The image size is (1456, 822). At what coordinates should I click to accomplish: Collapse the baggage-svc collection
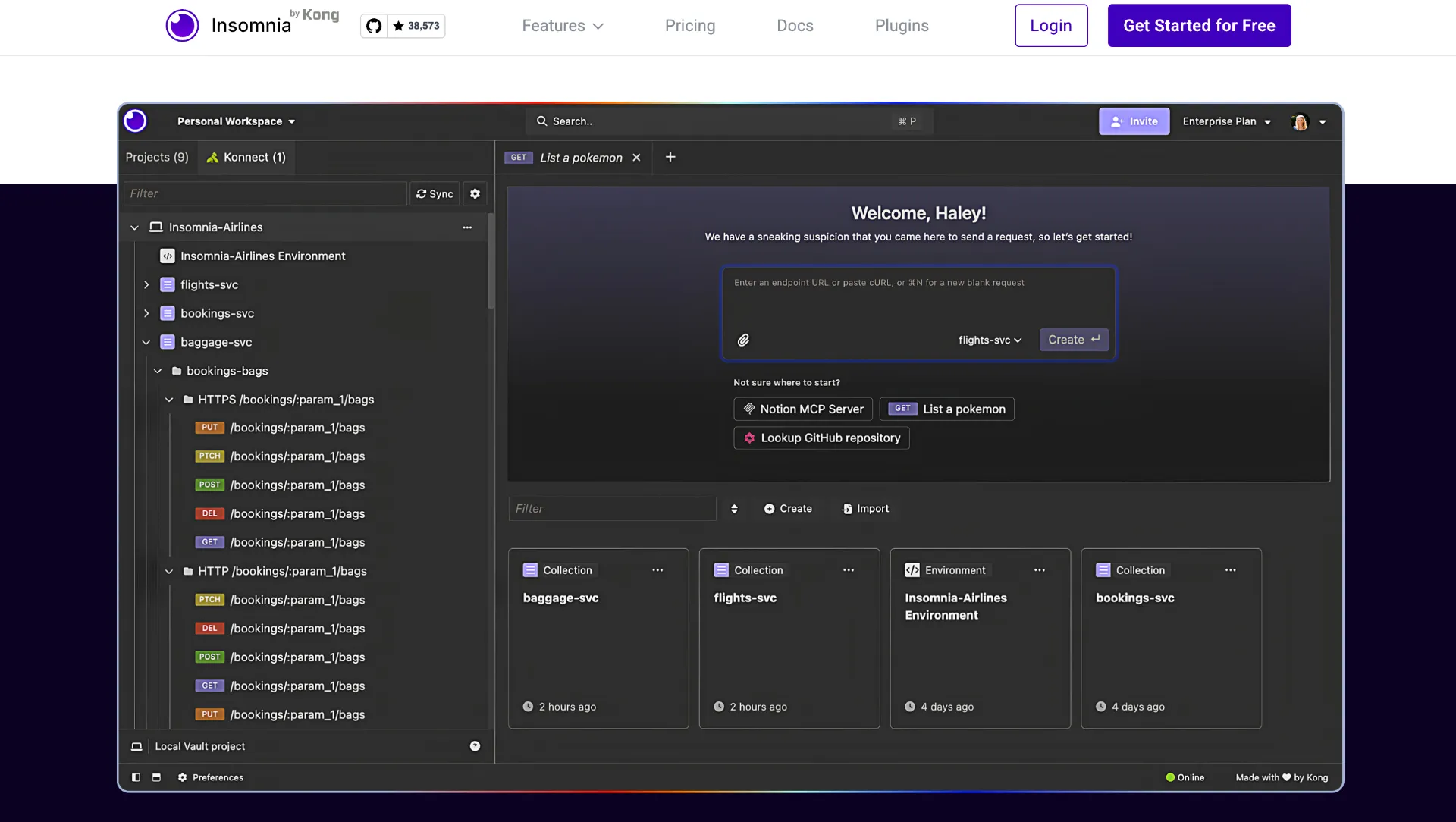tap(146, 342)
